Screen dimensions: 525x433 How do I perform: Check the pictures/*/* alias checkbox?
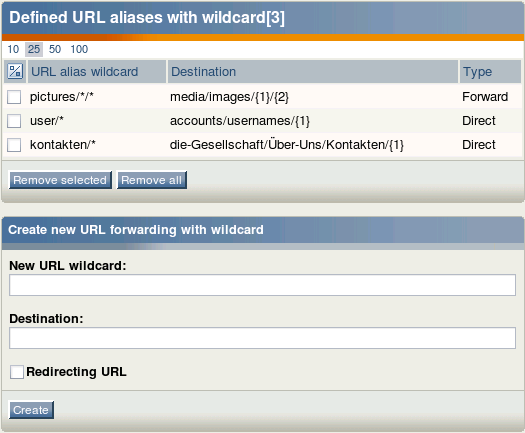(x=14, y=97)
